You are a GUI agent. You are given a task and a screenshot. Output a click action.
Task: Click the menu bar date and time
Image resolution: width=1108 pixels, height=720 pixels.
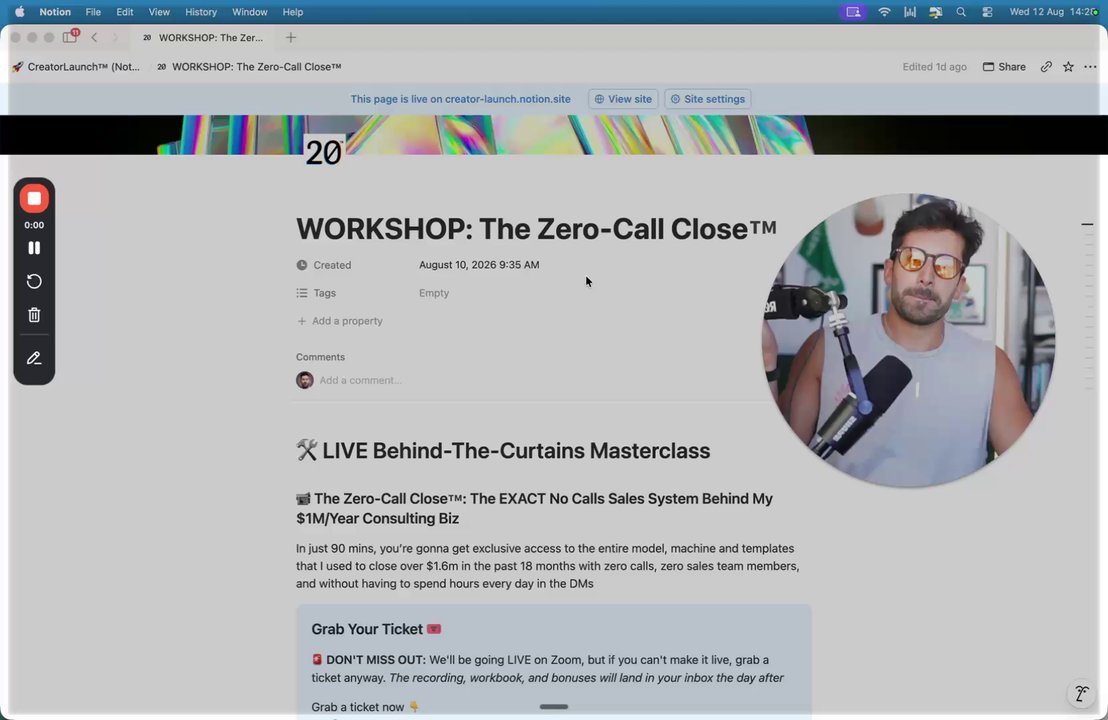pos(1053,12)
